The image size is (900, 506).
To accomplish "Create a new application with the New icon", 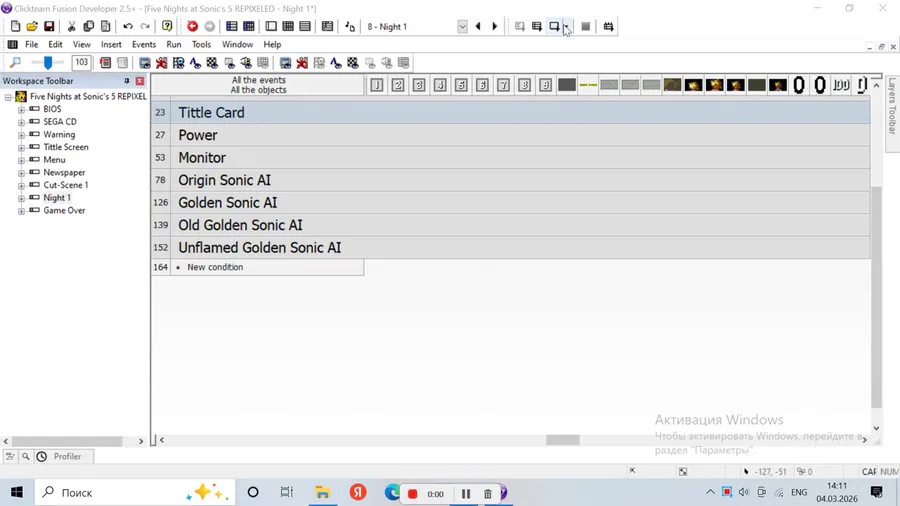I will coord(15,26).
